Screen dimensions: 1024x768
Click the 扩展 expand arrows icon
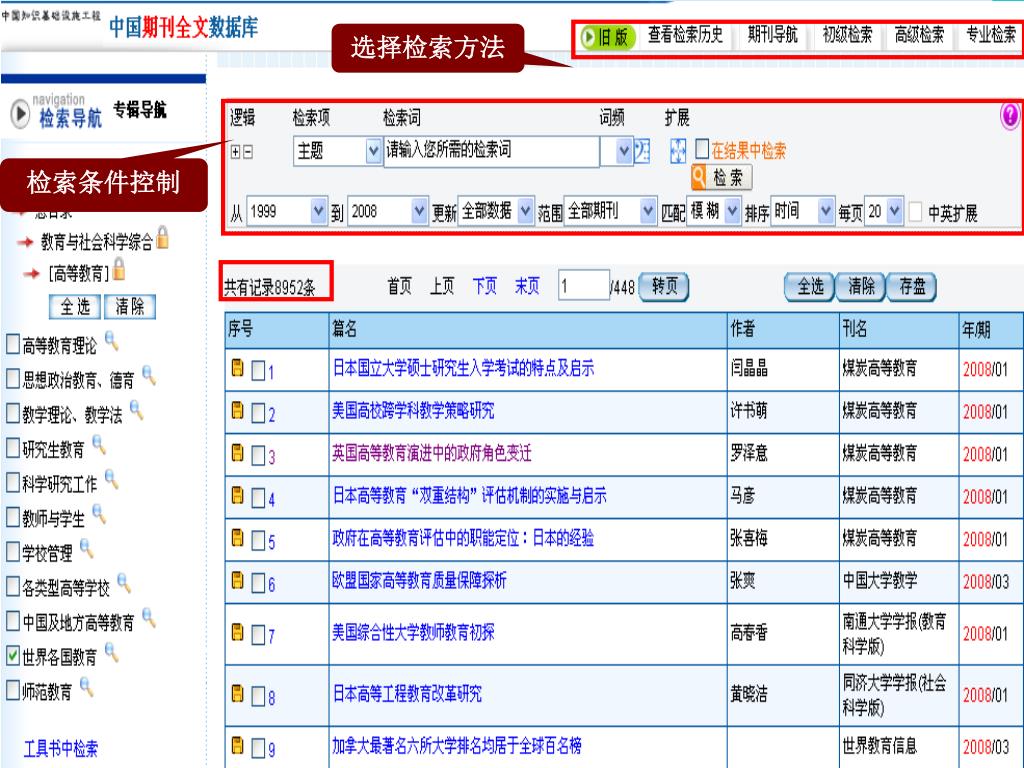[678, 152]
